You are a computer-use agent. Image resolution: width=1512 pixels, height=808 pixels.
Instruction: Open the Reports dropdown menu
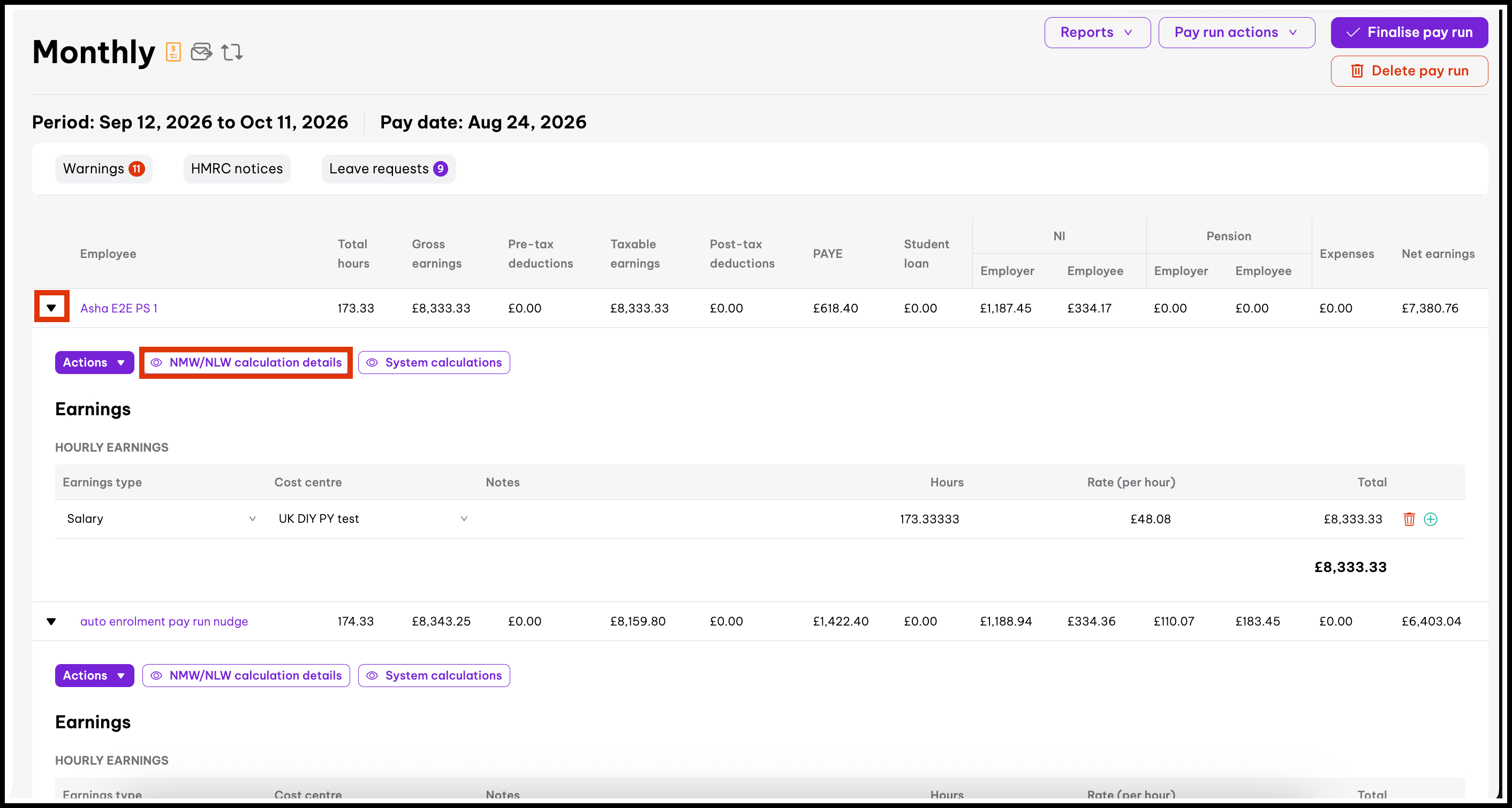tap(1097, 32)
